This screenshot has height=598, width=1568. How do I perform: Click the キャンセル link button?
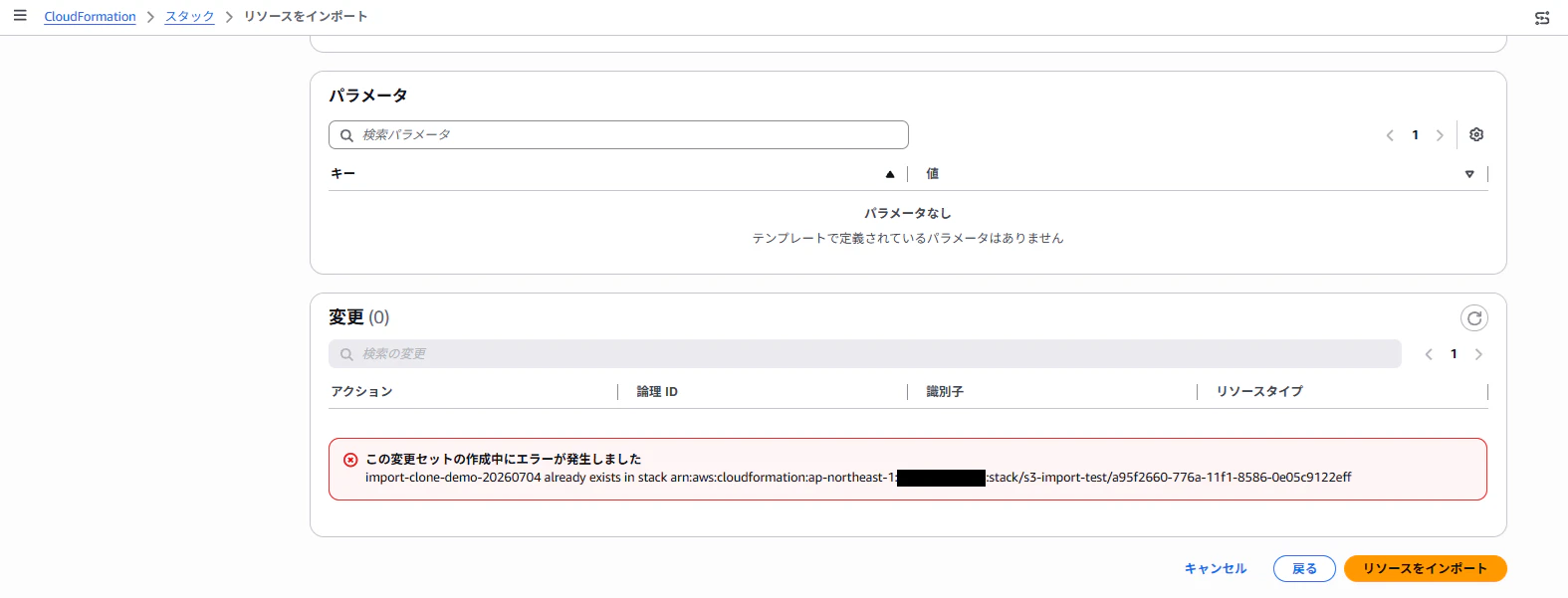pyautogui.click(x=1216, y=569)
